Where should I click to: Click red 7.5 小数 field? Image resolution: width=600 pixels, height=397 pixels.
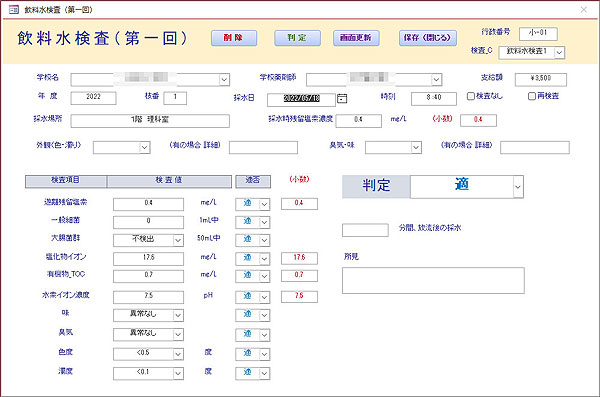click(299, 297)
